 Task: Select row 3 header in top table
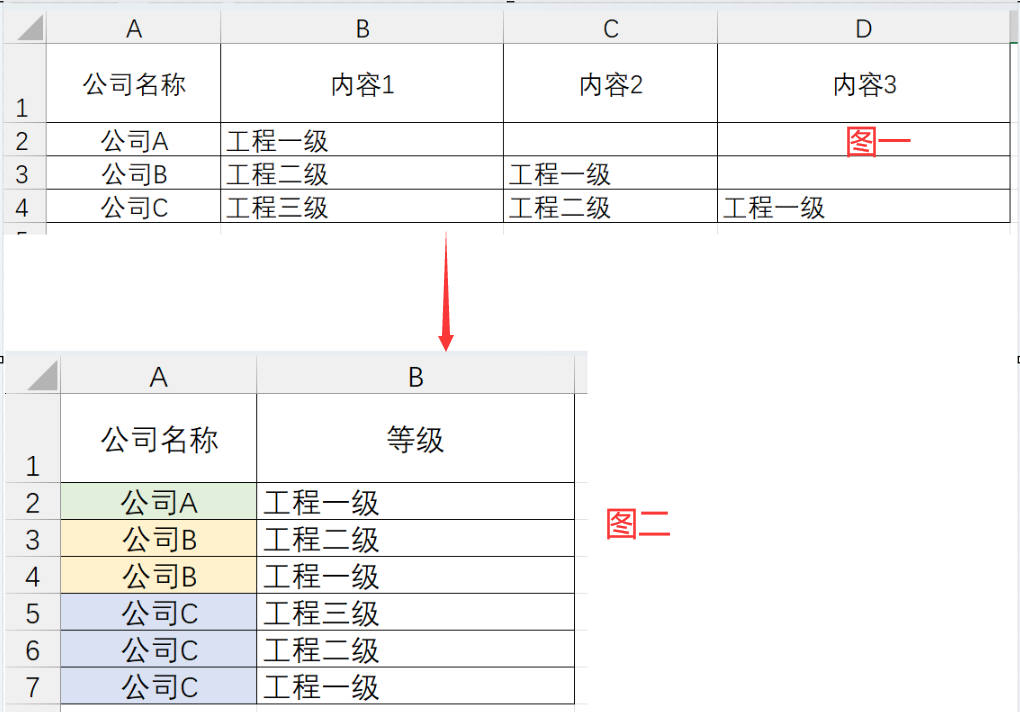click(x=23, y=174)
